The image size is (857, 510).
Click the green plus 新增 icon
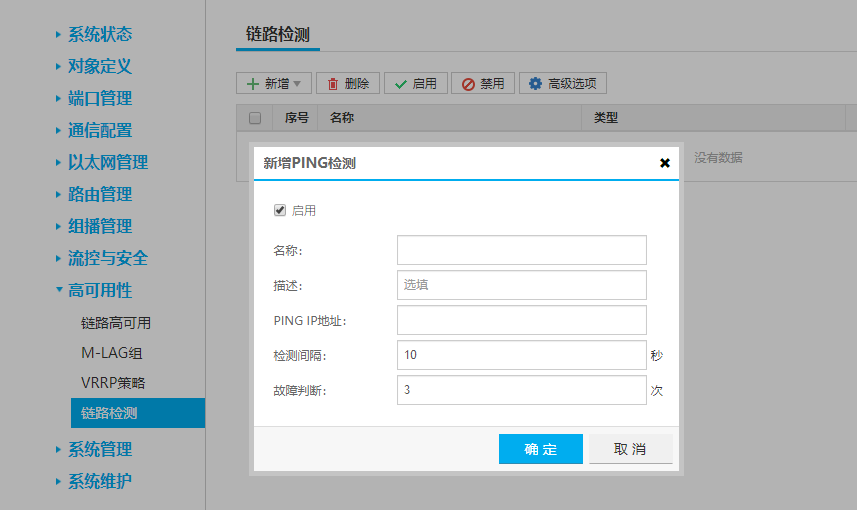click(253, 84)
